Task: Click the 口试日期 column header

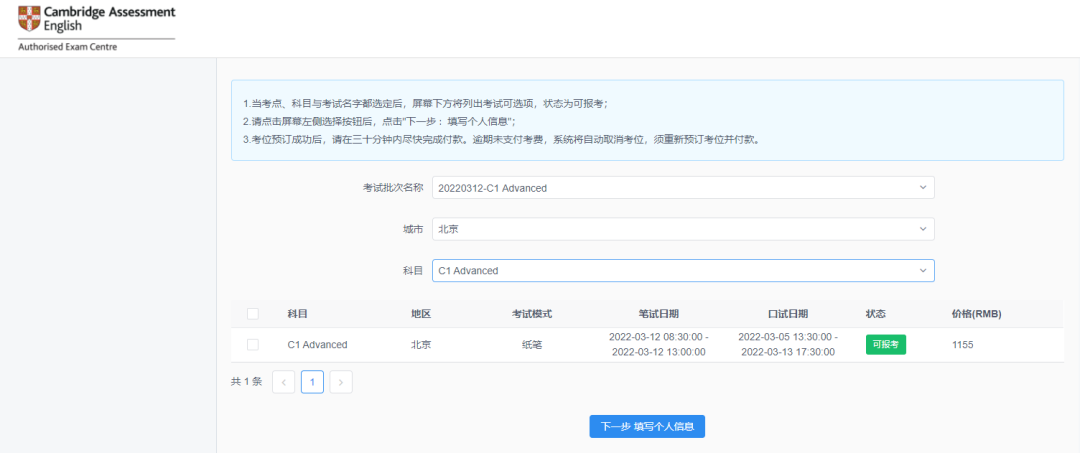Action: coord(788,314)
